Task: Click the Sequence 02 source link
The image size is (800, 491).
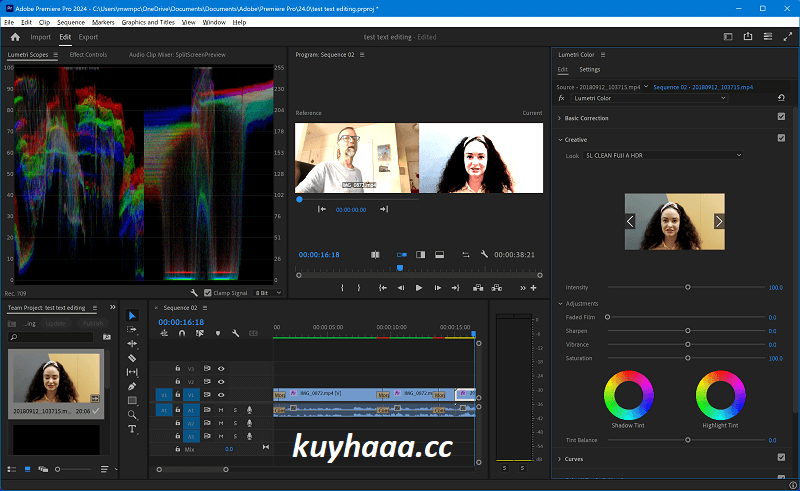Action: (x=703, y=87)
